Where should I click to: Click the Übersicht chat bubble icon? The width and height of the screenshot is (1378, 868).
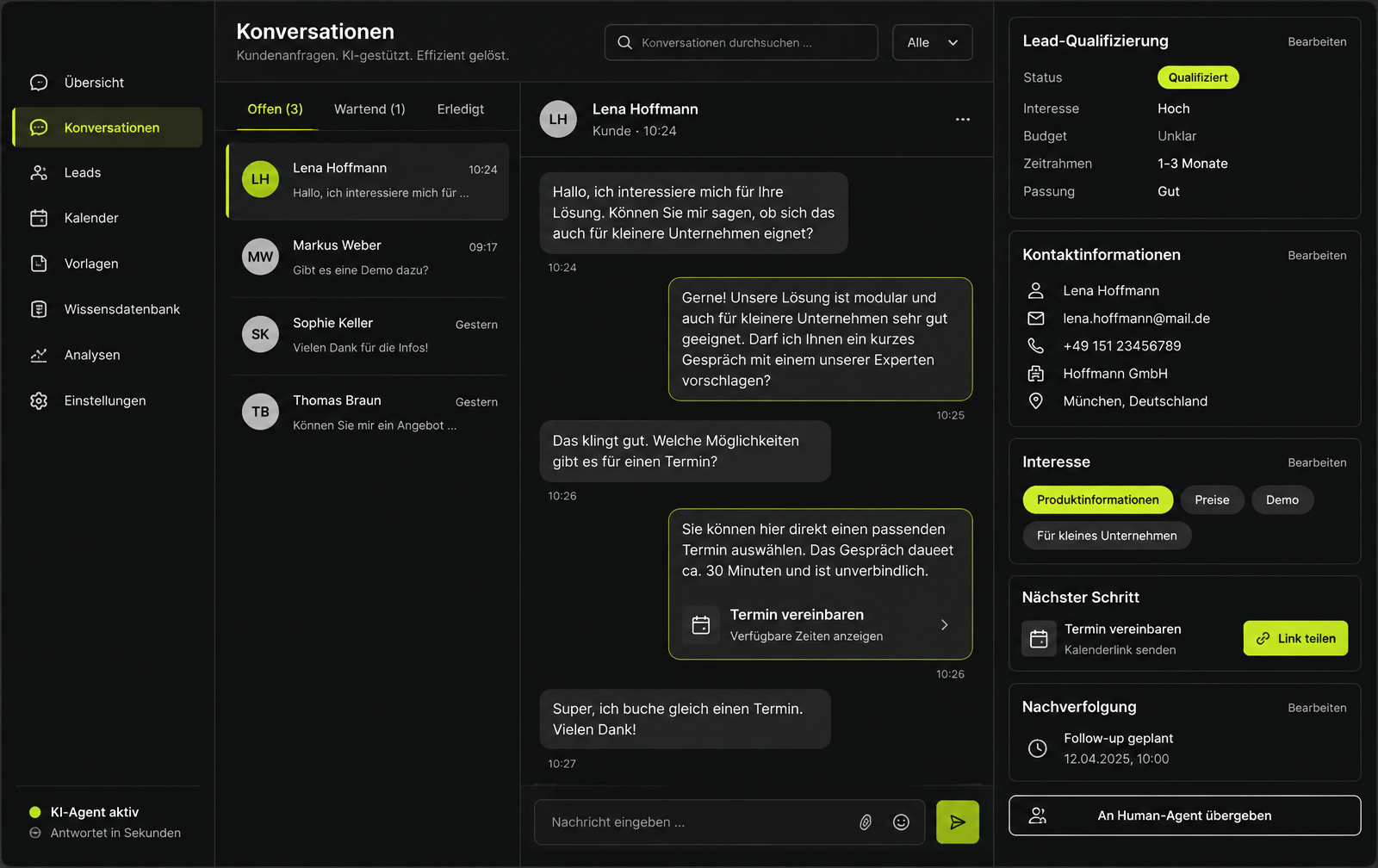39,83
